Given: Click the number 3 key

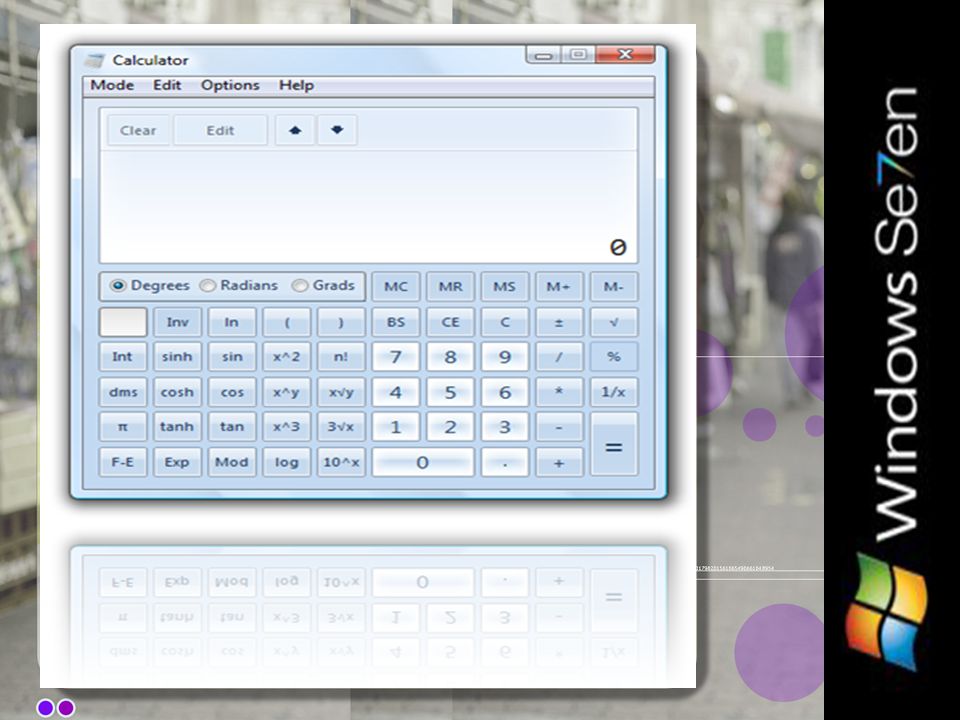Looking at the screenshot, I should tap(504, 427).
